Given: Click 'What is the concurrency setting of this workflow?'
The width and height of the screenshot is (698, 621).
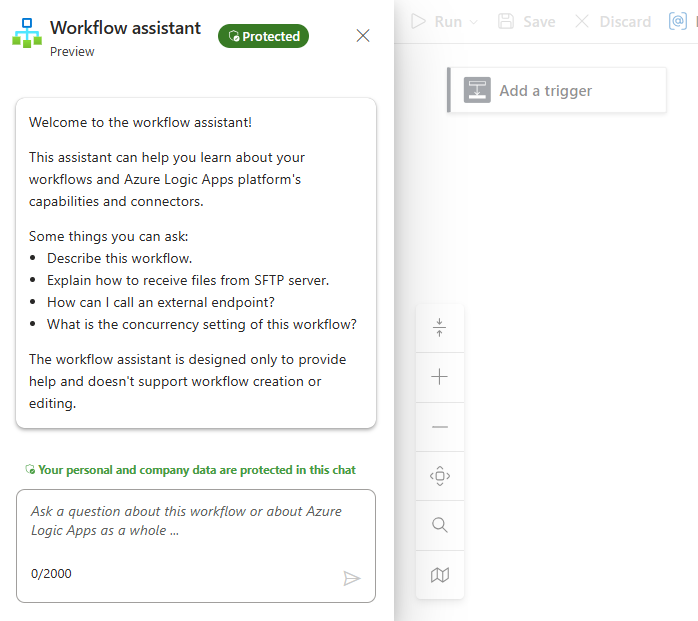Looking at the screenshot, I should pyautogui.click(x=202, y=325).
